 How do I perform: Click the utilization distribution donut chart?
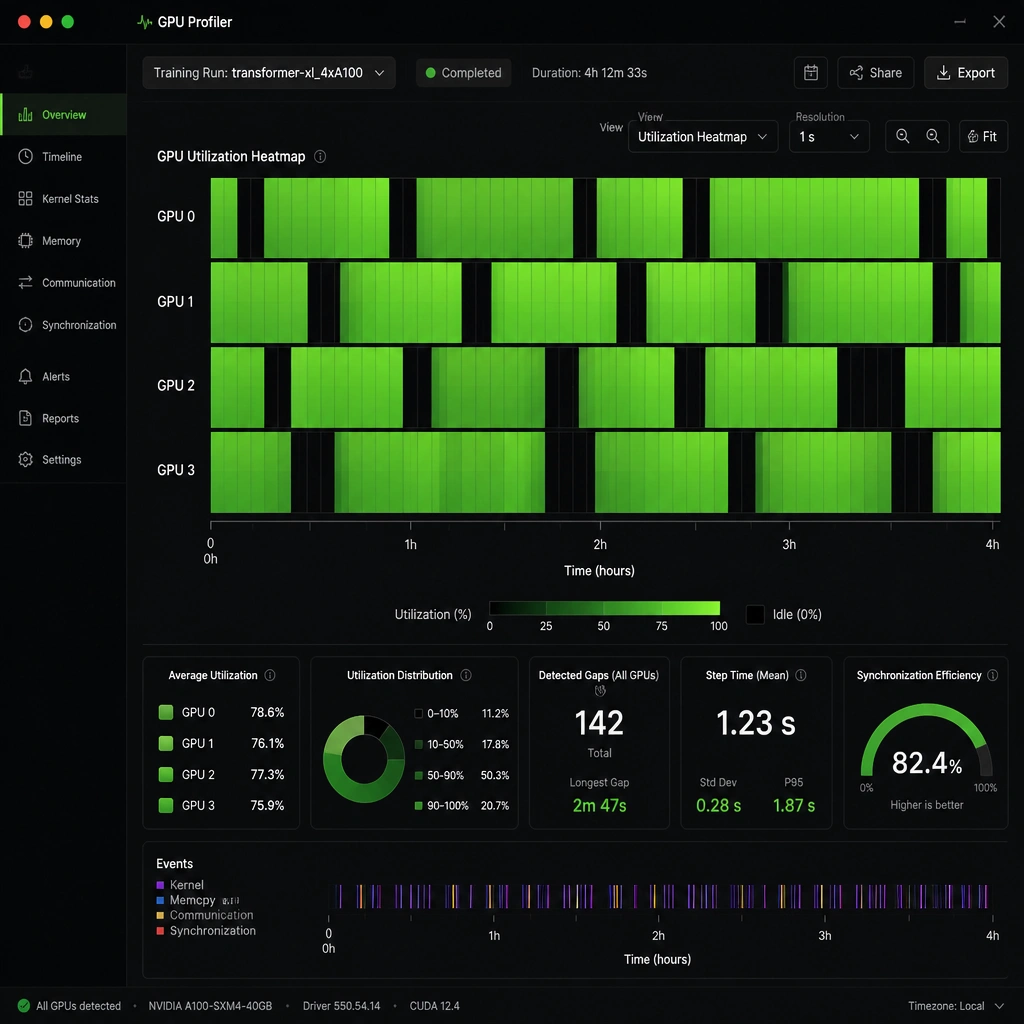coord(364,759)
